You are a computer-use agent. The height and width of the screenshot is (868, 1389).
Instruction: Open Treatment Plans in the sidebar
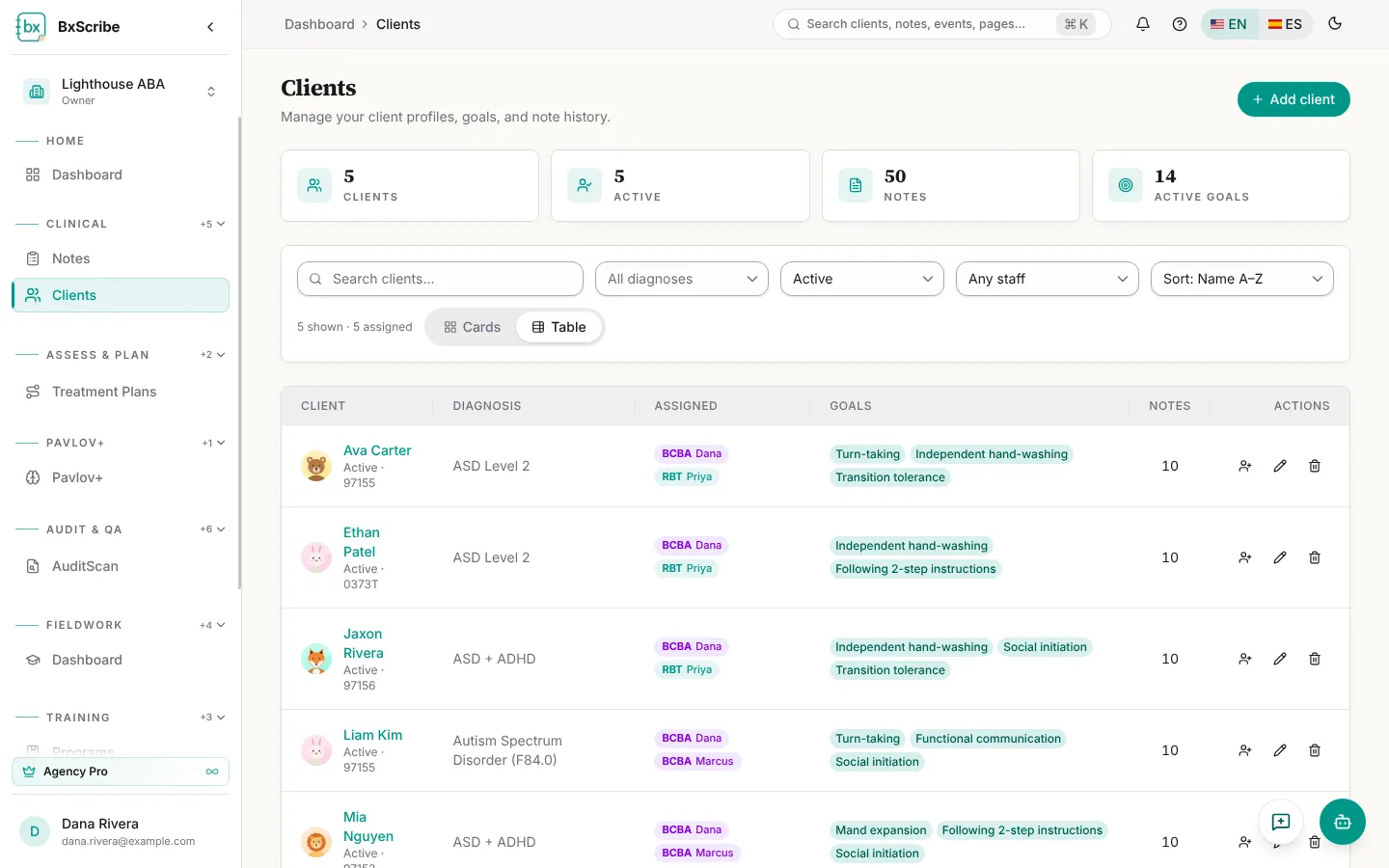(x=121, y=392)
